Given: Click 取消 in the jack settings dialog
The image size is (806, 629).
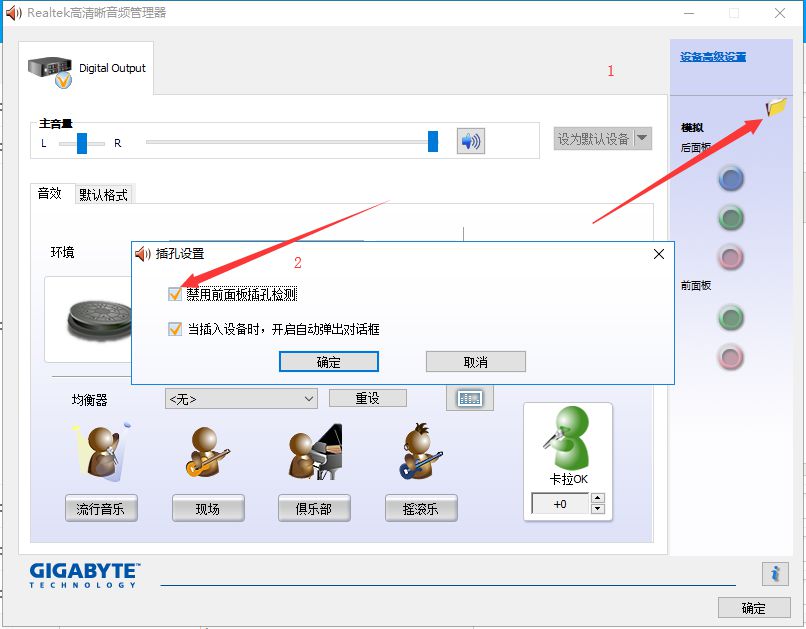Looking at the screenshot, I should coord(475,362).
